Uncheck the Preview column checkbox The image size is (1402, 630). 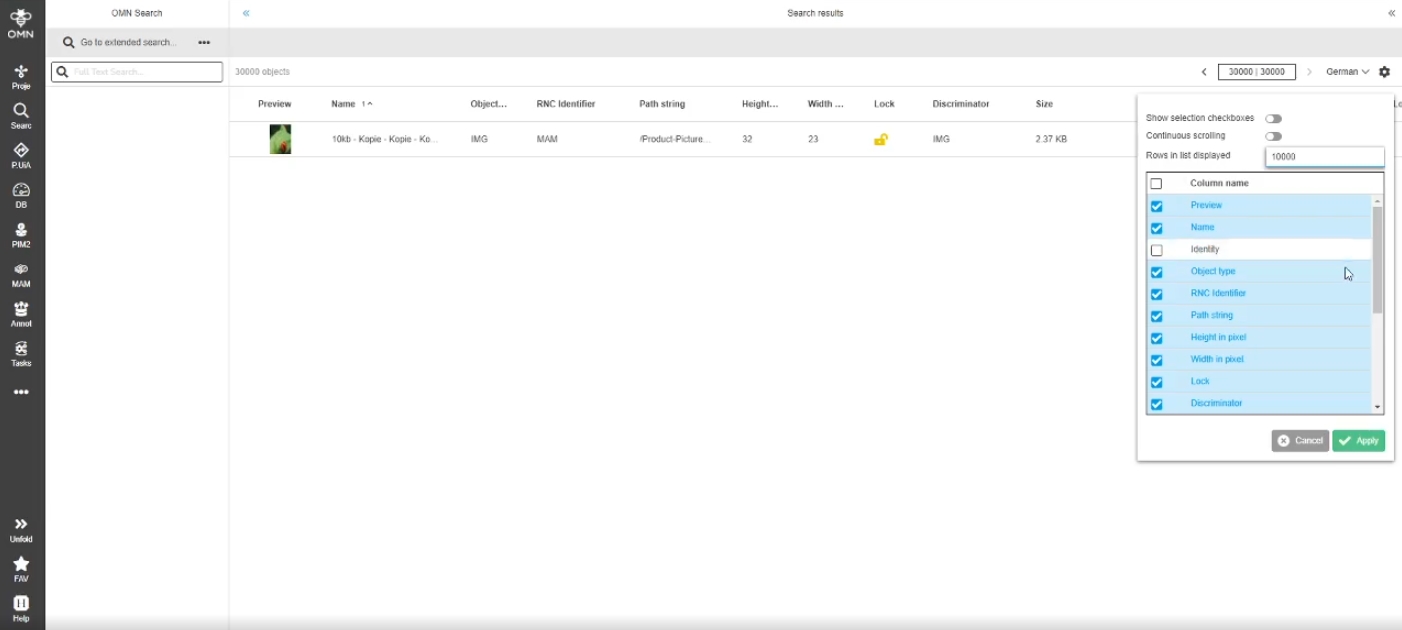(x=1156, y=206)
